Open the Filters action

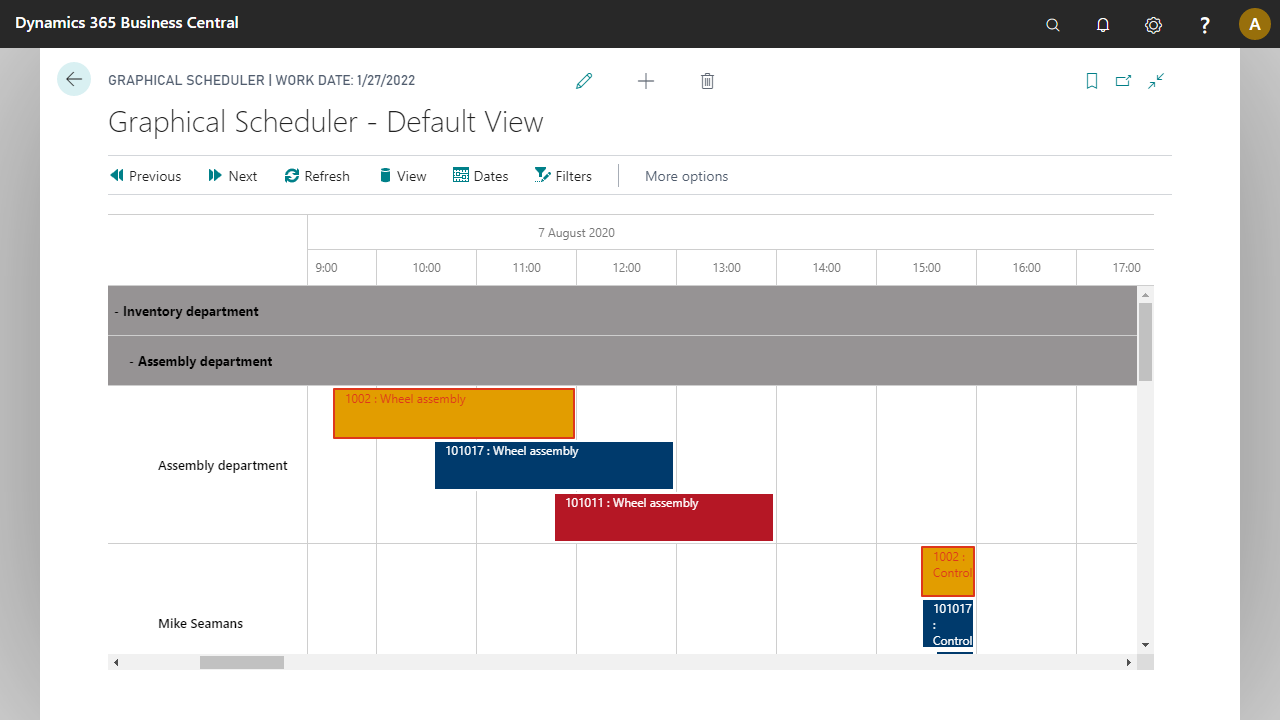pyautogui.click(x=563, y=176)
